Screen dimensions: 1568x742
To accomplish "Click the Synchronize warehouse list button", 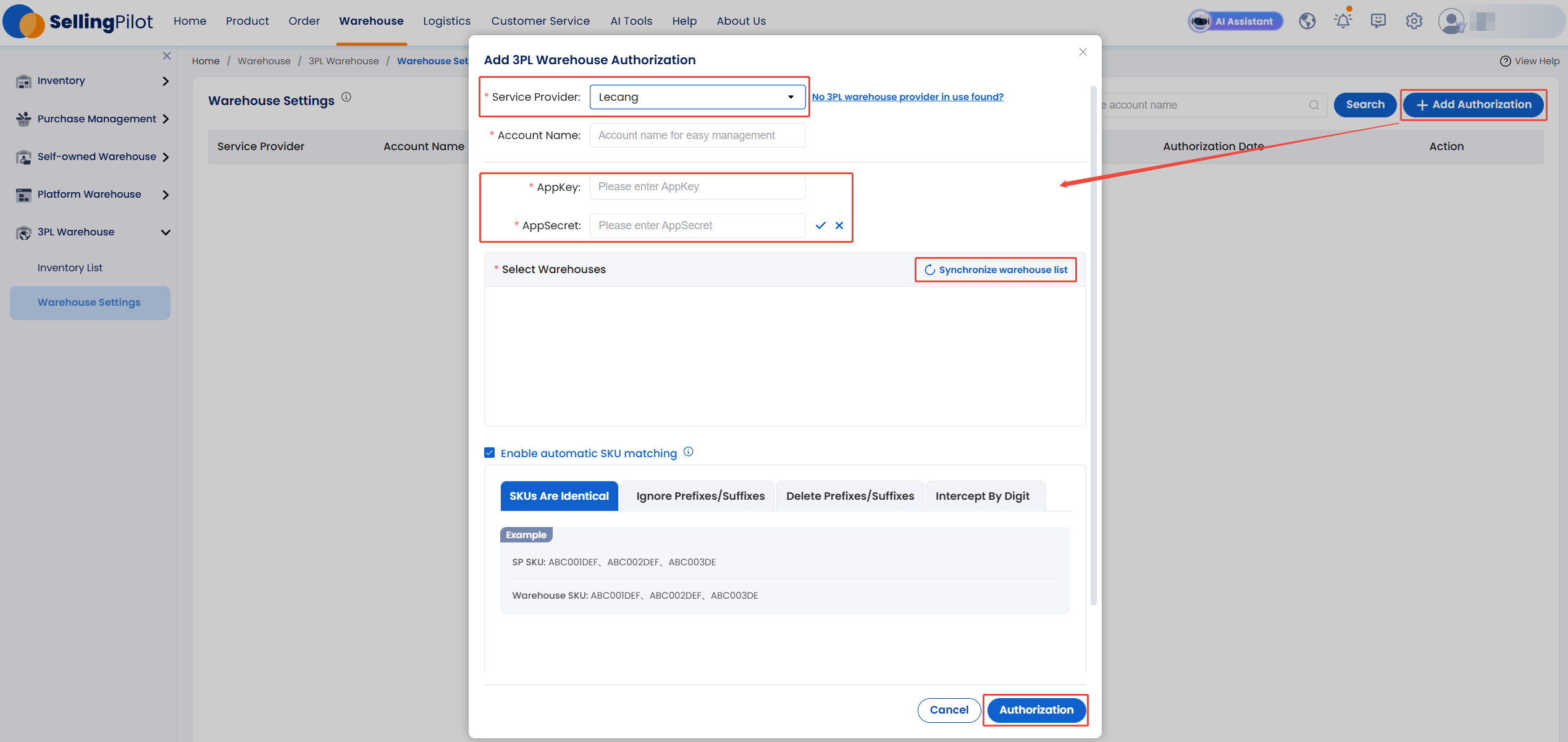I will tap(996, 270).
